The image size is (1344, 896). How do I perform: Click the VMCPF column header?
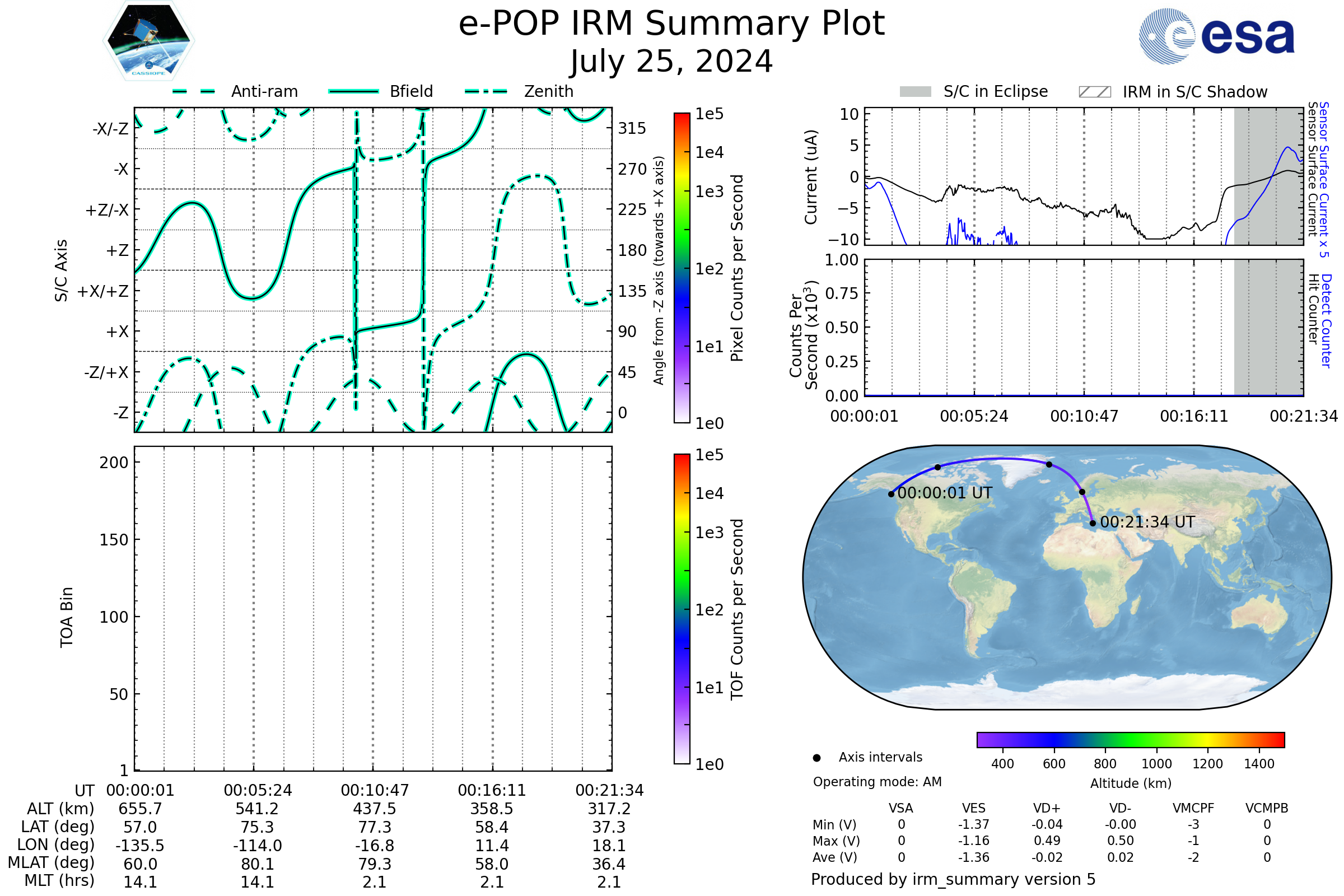pos(1193,808)
